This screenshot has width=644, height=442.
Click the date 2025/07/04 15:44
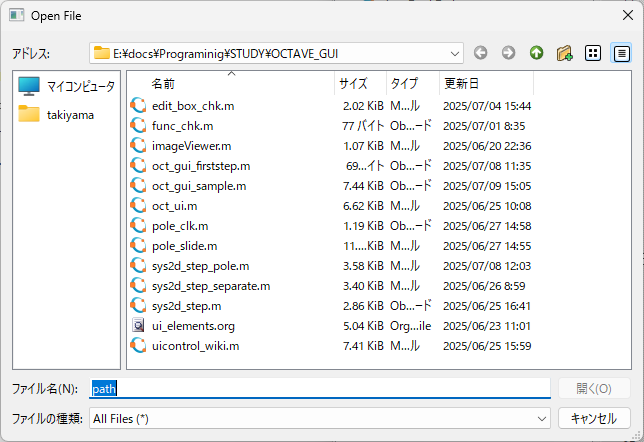(x=487, y=106)
